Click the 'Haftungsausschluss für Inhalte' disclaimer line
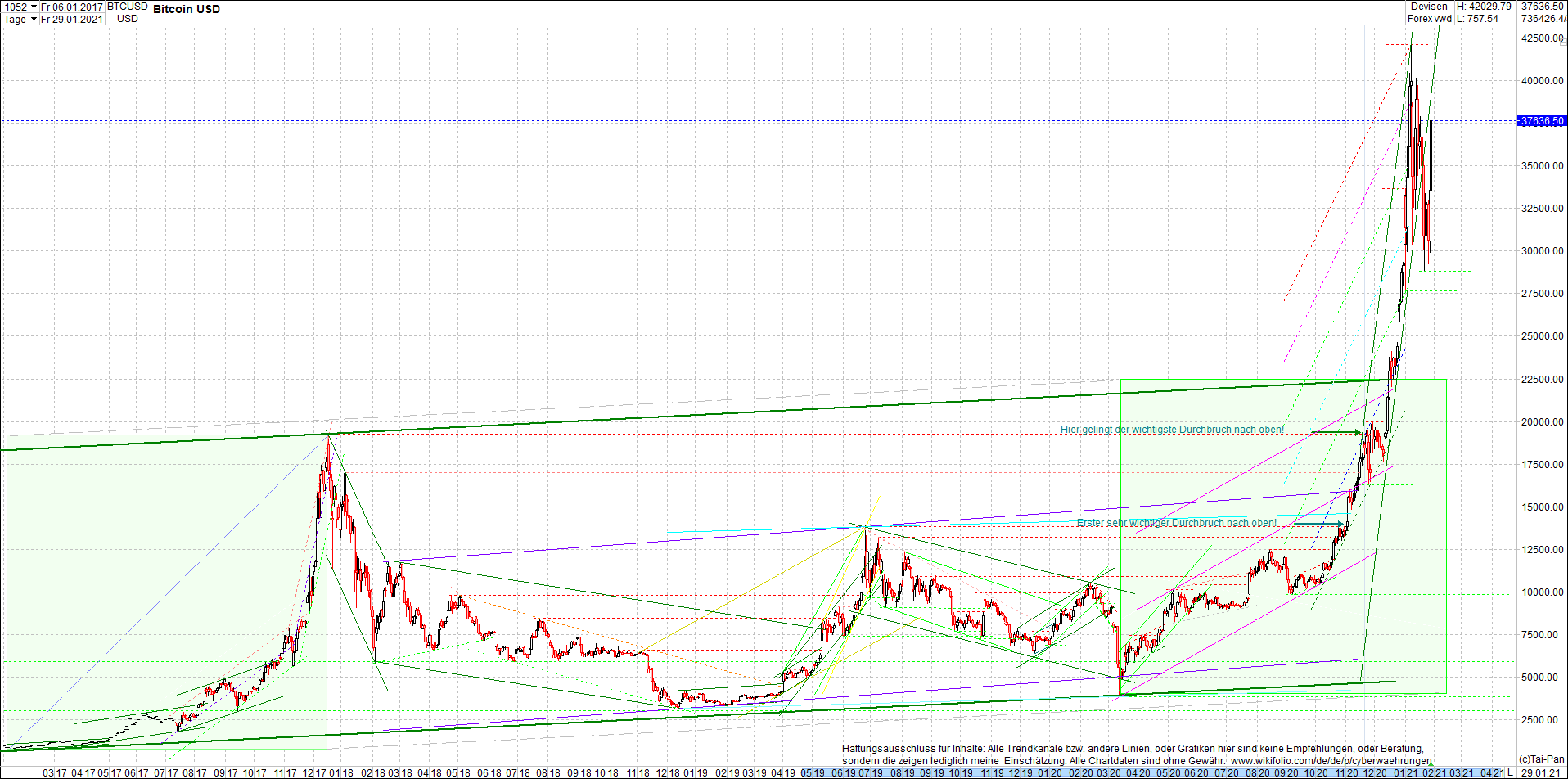 tap(1133, 749)
